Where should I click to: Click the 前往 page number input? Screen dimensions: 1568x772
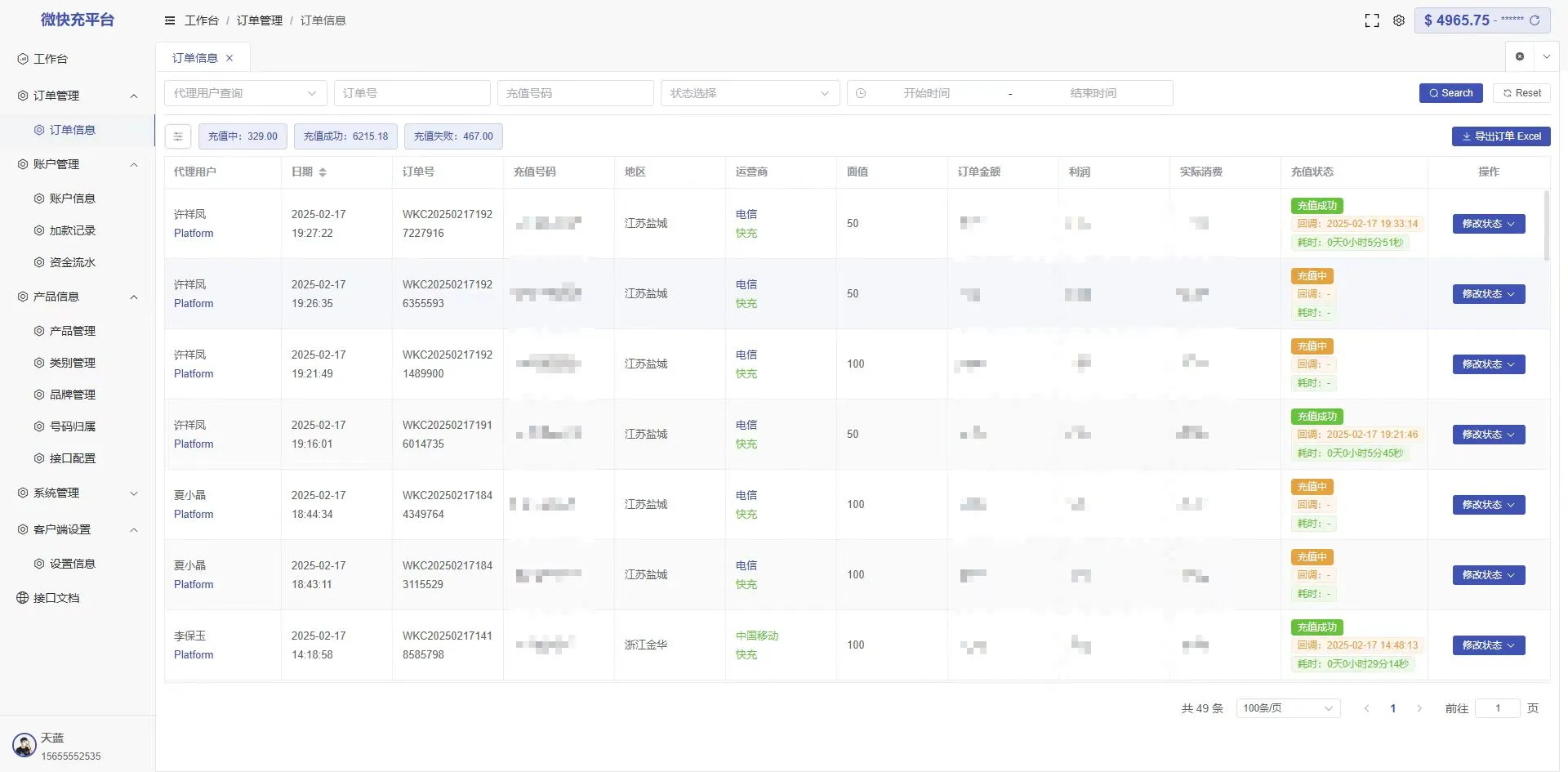(1498, 708)
